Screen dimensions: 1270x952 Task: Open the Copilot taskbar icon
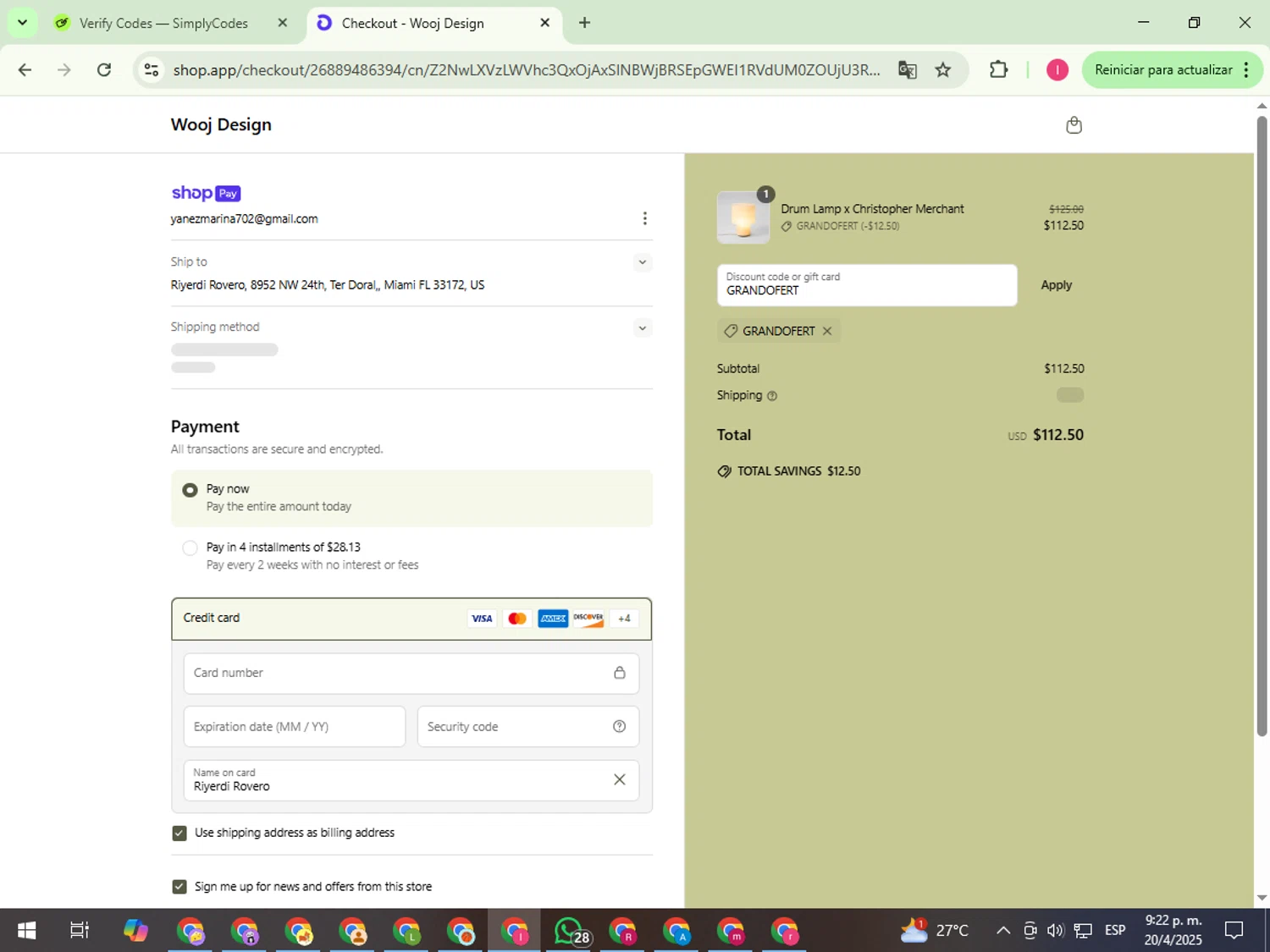pos(135,931)
